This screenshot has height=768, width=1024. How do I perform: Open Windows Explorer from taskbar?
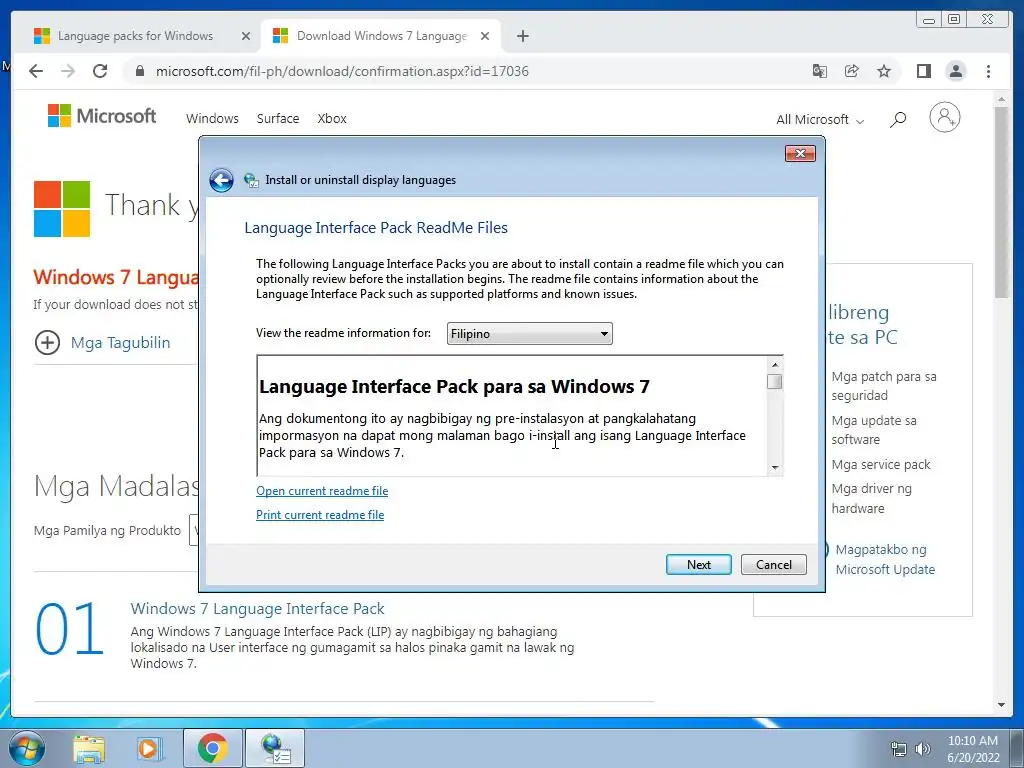click(x=89, y=750)
